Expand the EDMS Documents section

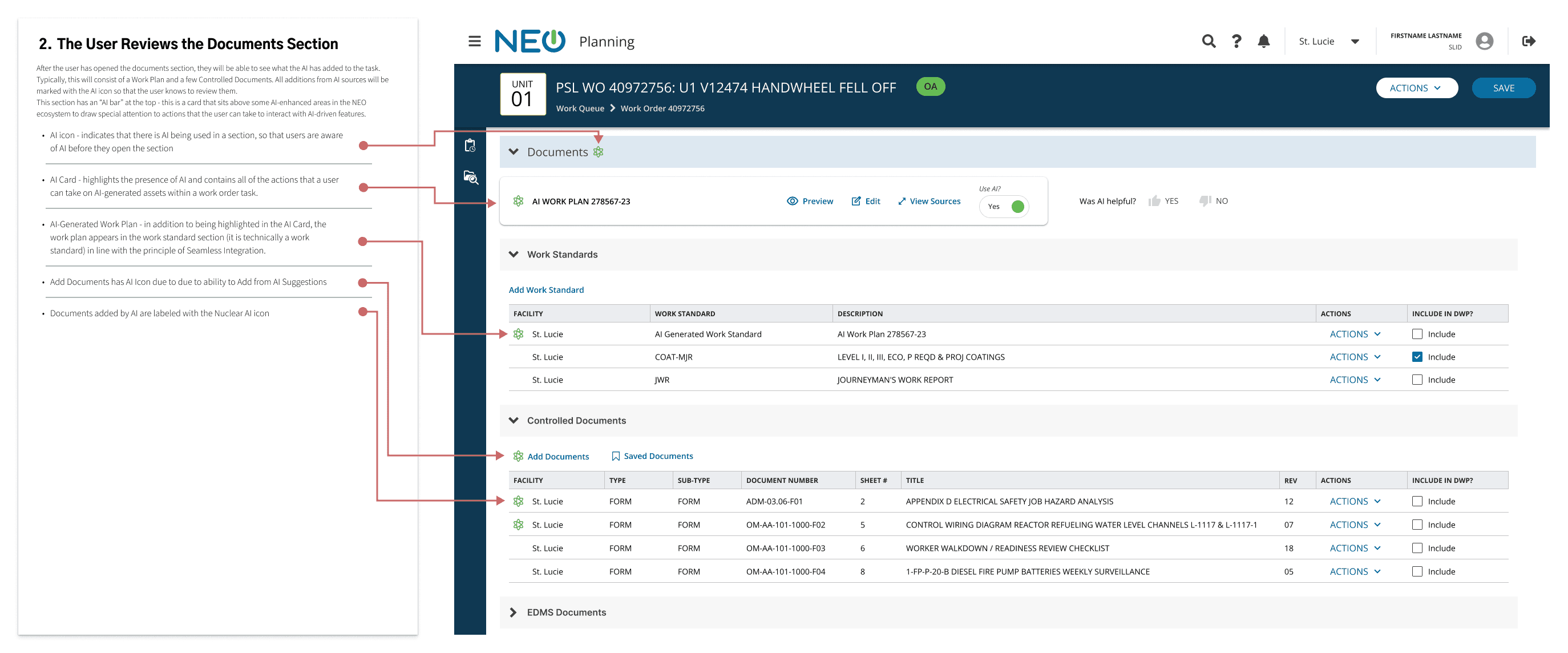pyautogui.click(x=513, y=612)
